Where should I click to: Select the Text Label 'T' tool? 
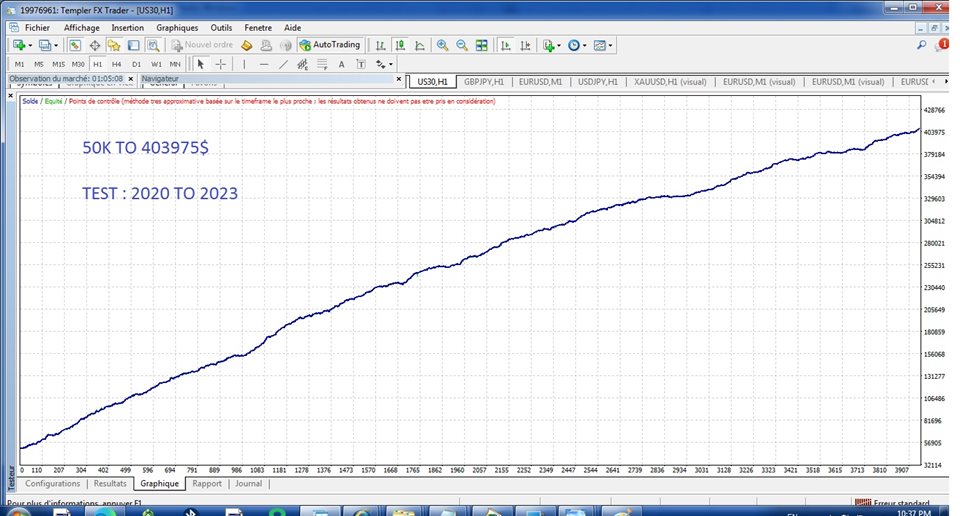pyautogui.click(x=361, y=64)
